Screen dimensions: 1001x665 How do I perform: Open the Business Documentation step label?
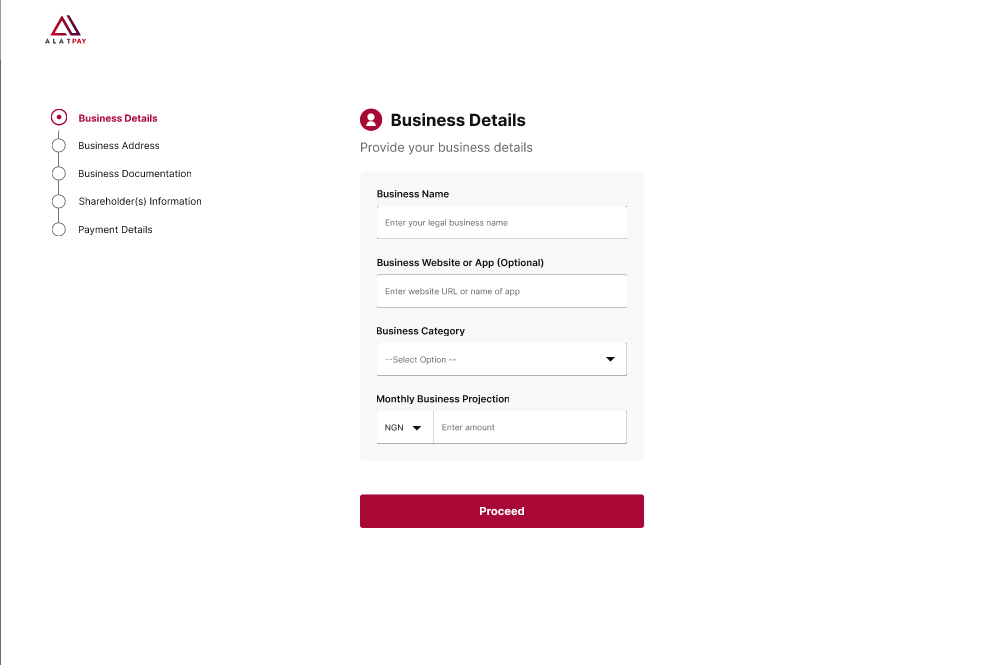pyautogui.click(x=135, y=174)
